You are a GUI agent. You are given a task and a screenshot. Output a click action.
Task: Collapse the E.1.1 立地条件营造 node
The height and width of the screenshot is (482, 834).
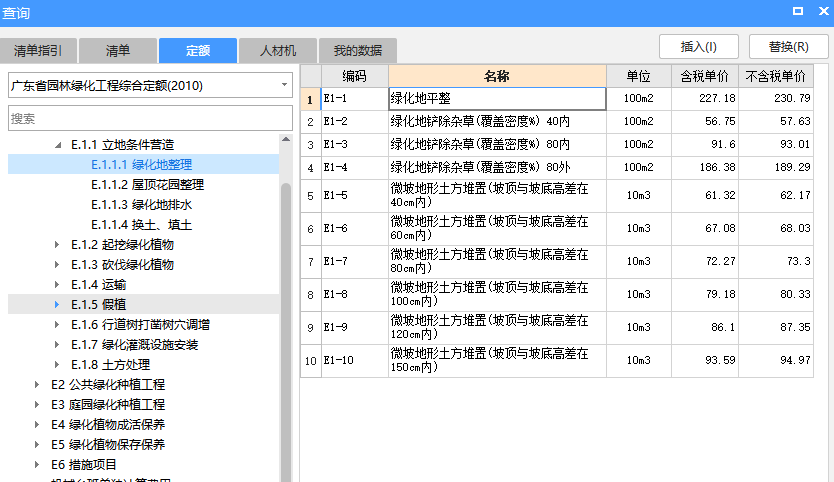(58, 145)
